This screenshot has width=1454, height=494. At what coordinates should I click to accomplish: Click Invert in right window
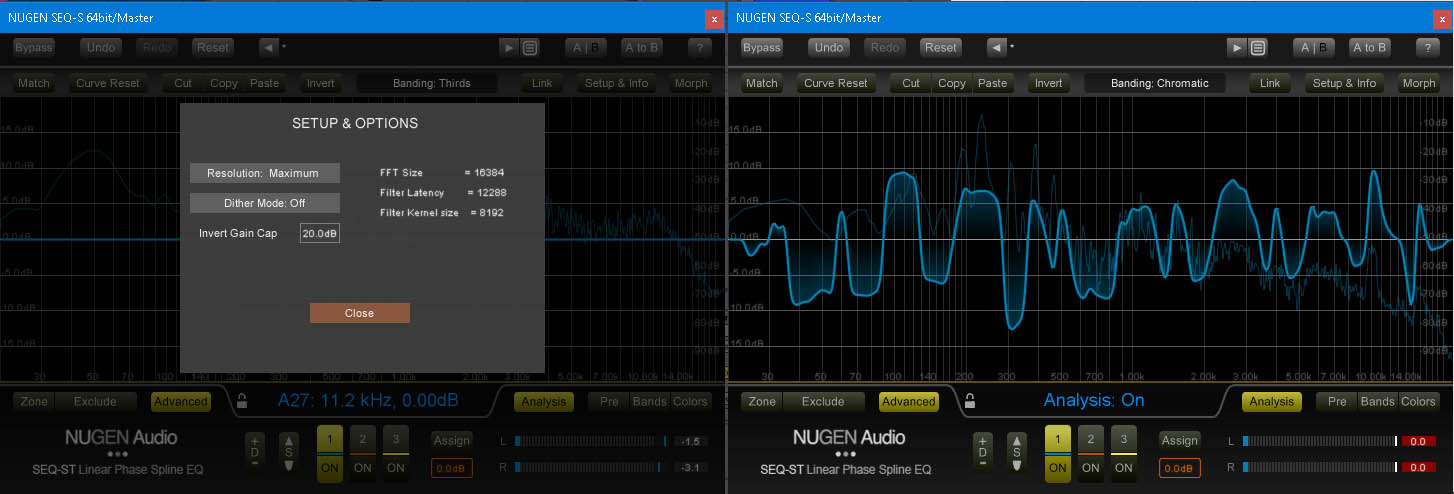click(x=1048, y=83)
